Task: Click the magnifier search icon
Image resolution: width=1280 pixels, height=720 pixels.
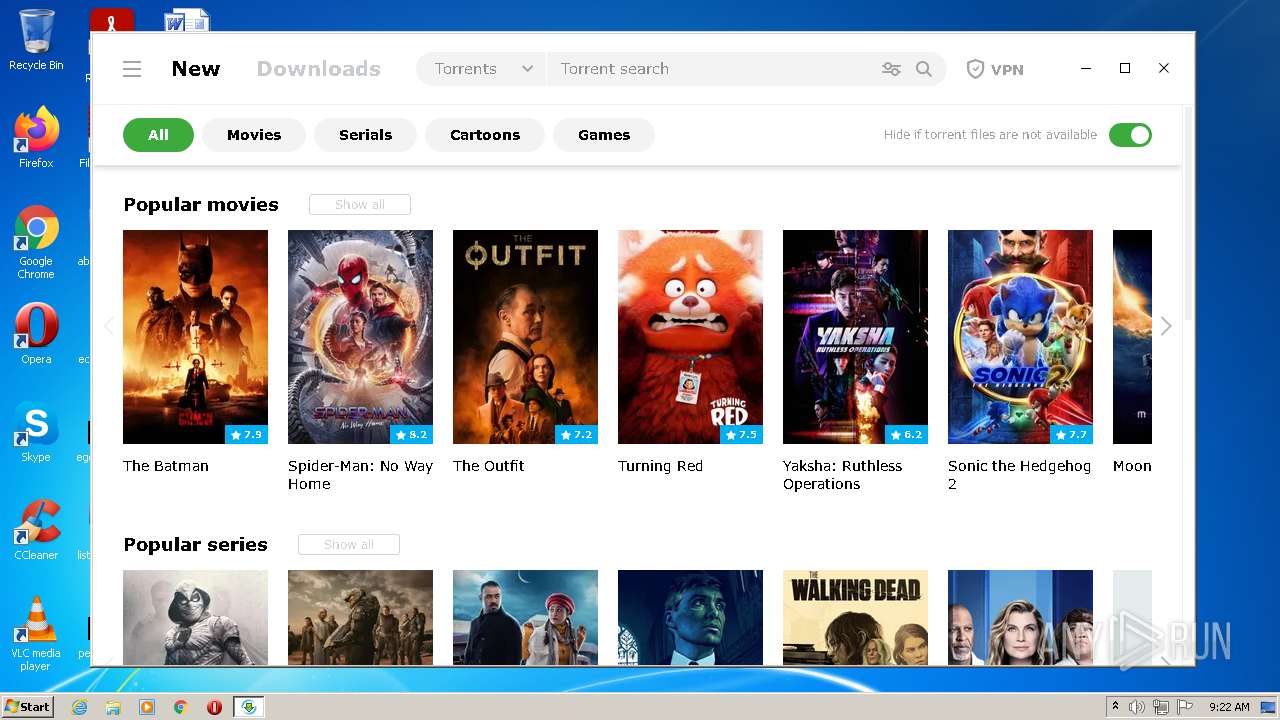Action: click(924, 69)
